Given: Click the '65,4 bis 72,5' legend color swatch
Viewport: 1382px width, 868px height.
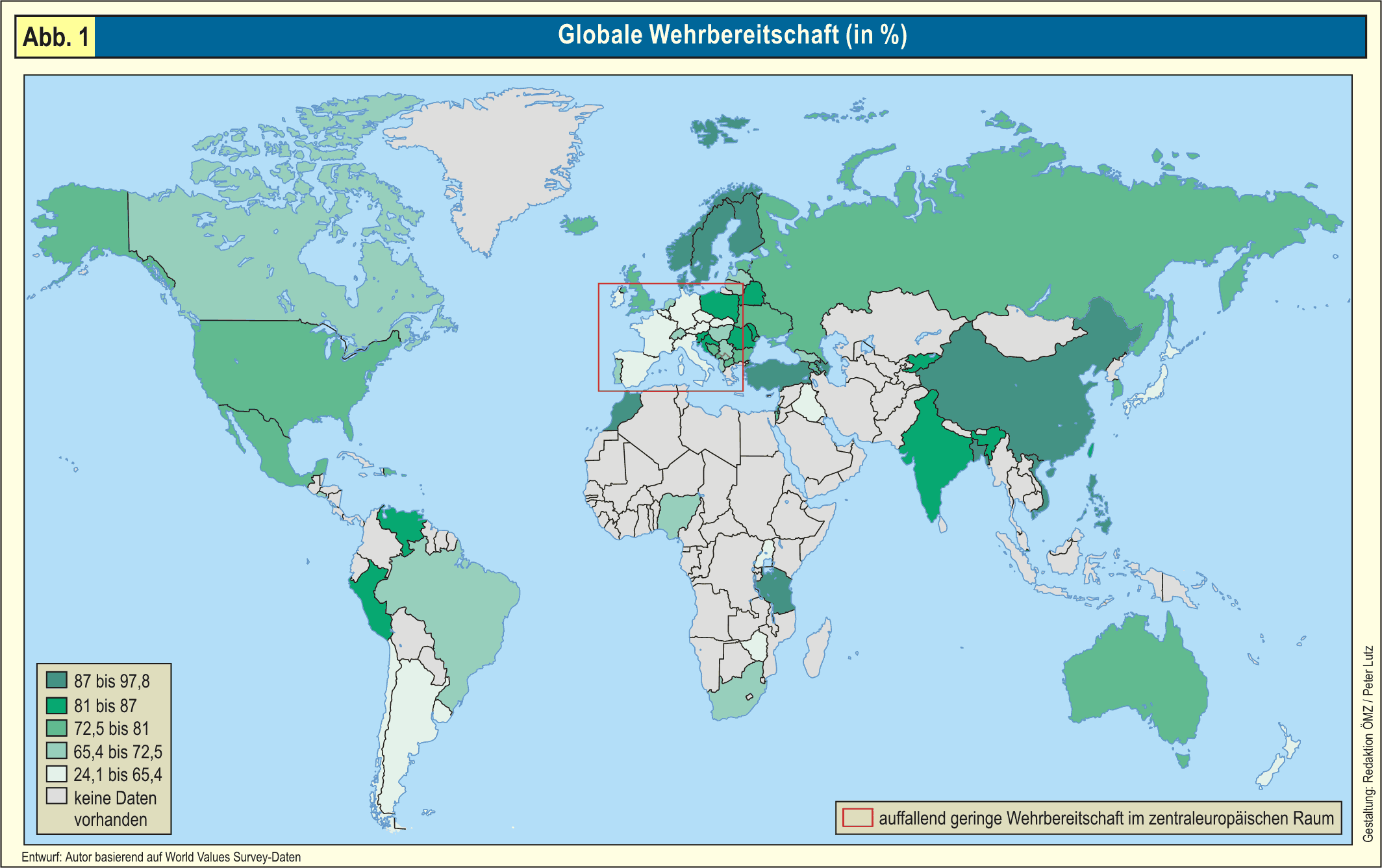Looking at the screenshot, I should coord(57,751).
